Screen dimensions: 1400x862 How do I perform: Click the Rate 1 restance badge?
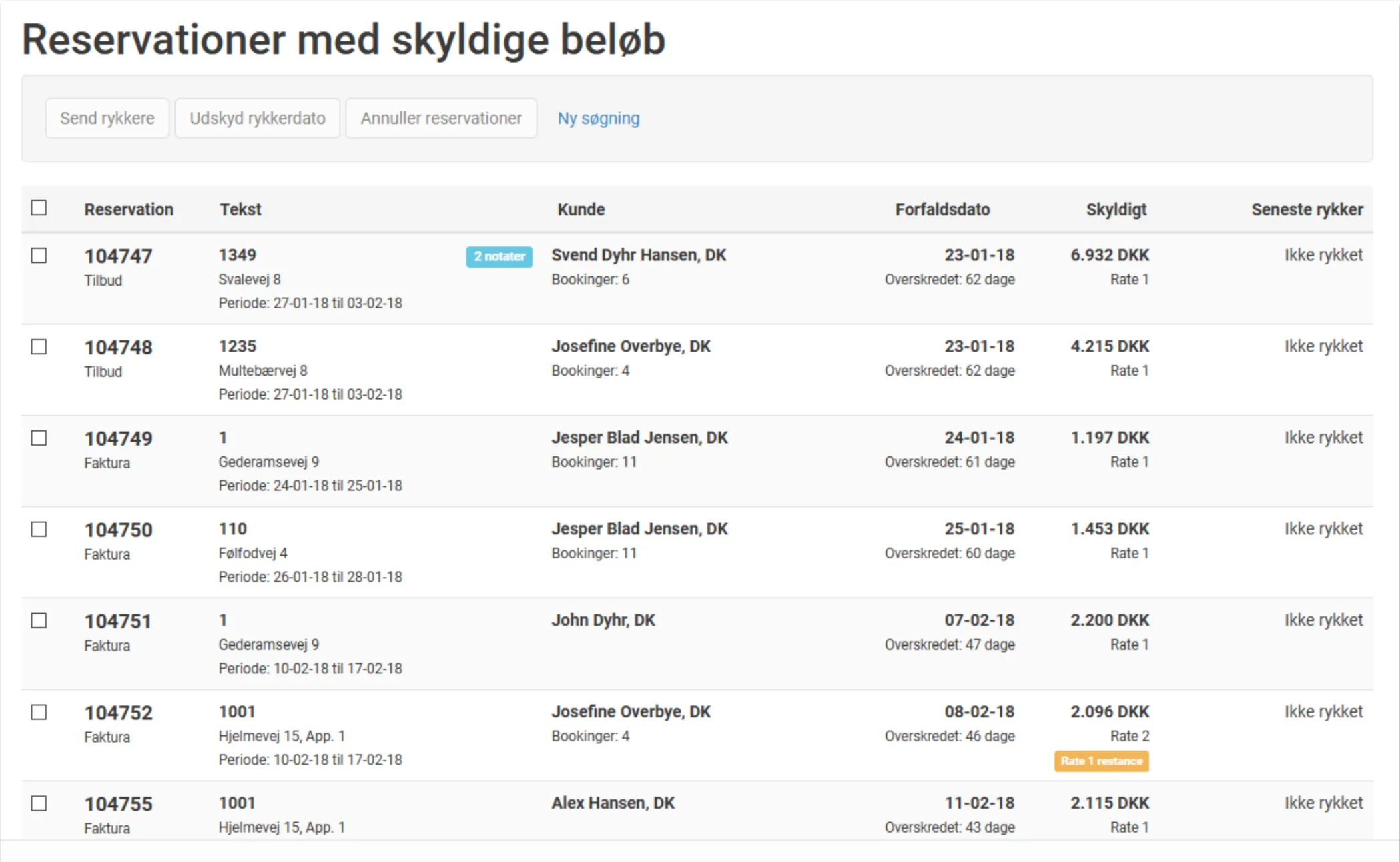click(x=1101, y=761)
